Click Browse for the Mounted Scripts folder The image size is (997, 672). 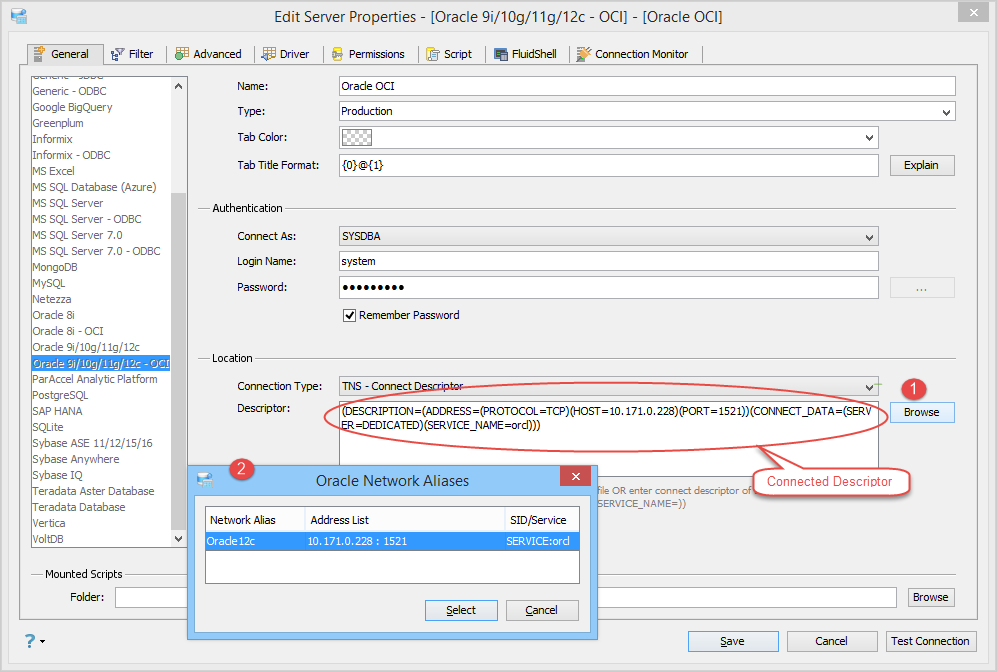click(x=930, y=597)
